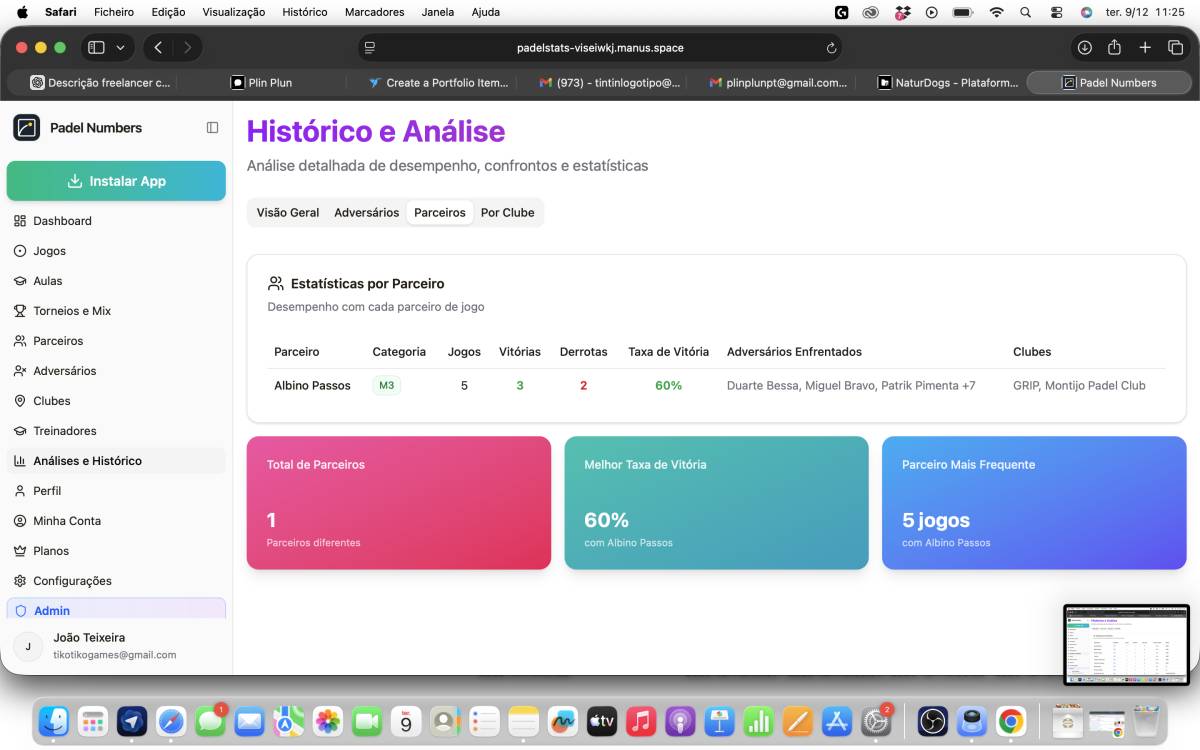
Task: Click the Parceiro Mais Frequente card
Action: [x=1034, y=503]
